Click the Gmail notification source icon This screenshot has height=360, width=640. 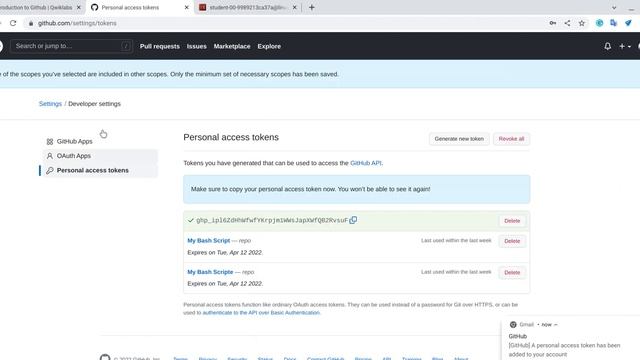click(x=513, y=324)
